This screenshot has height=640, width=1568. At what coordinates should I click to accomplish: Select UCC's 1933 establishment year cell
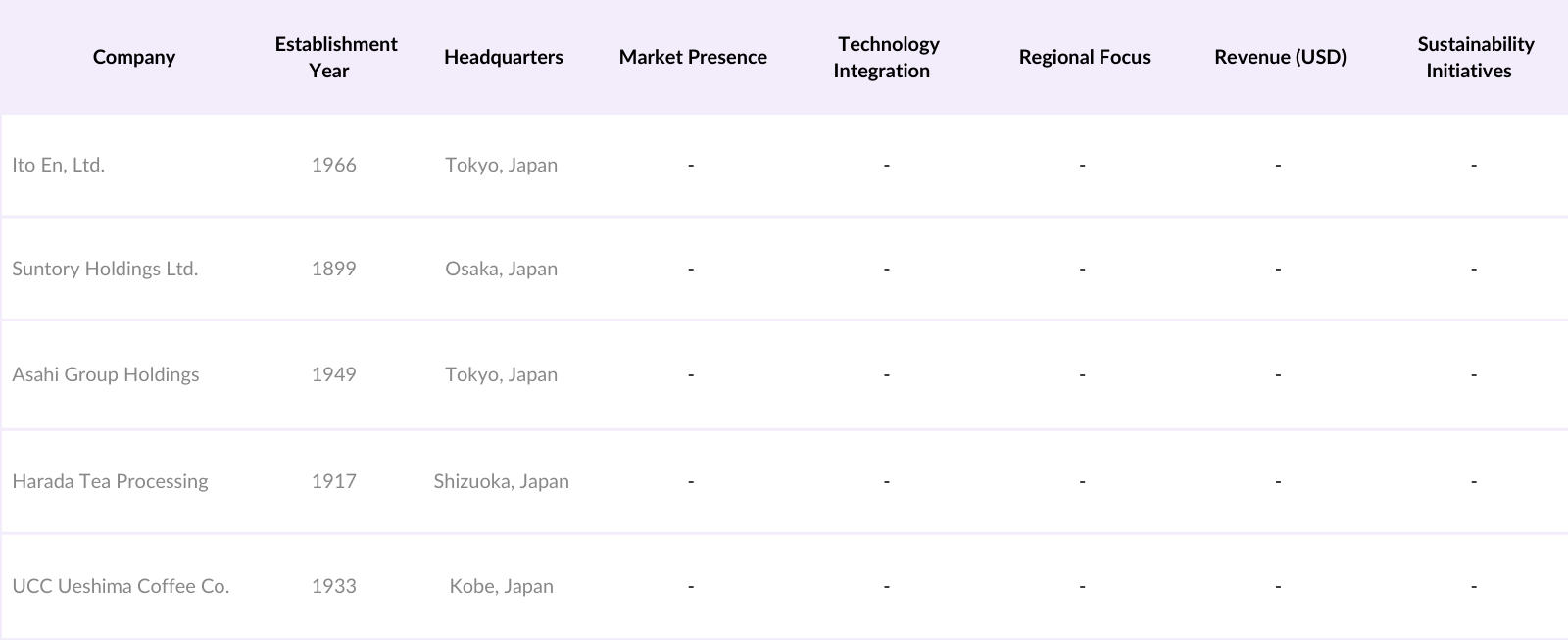point(334,586)
